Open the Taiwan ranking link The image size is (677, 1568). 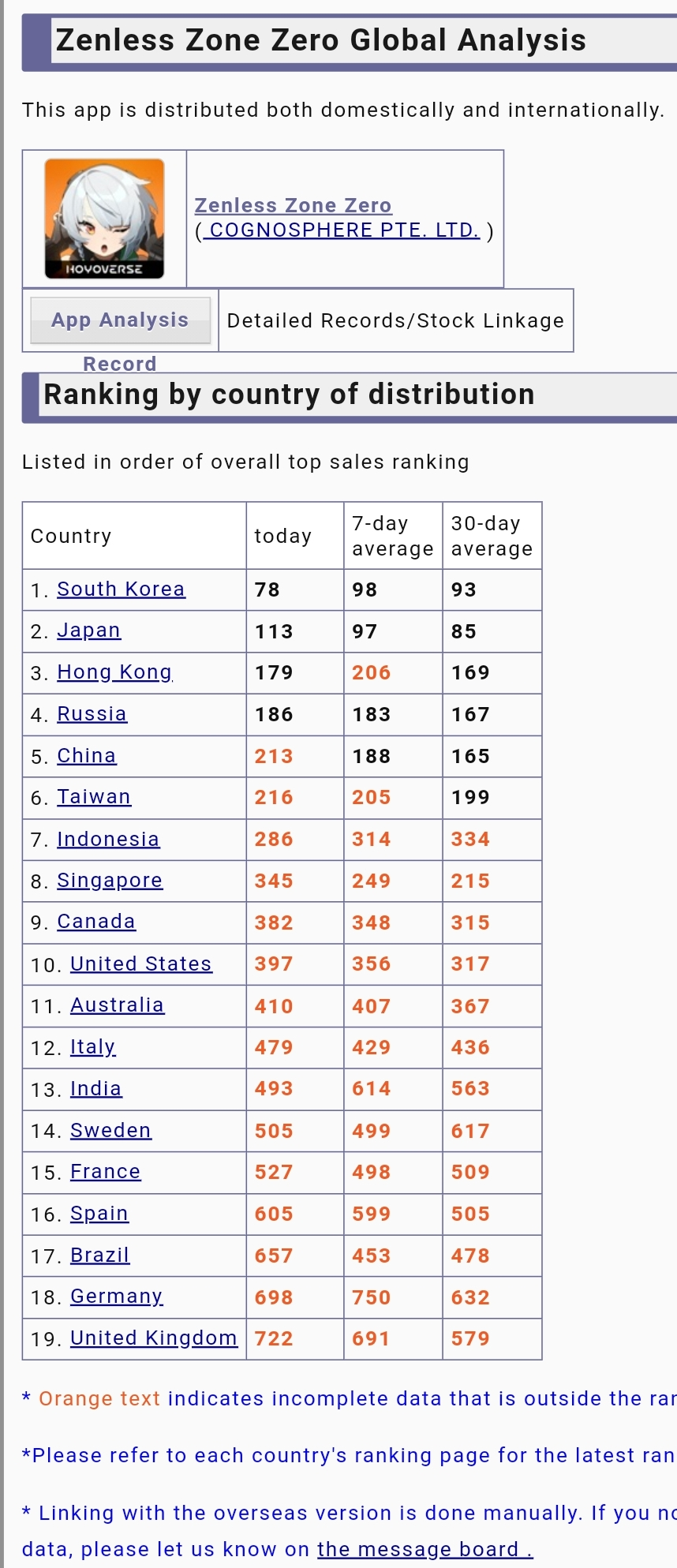coord(94,797)
